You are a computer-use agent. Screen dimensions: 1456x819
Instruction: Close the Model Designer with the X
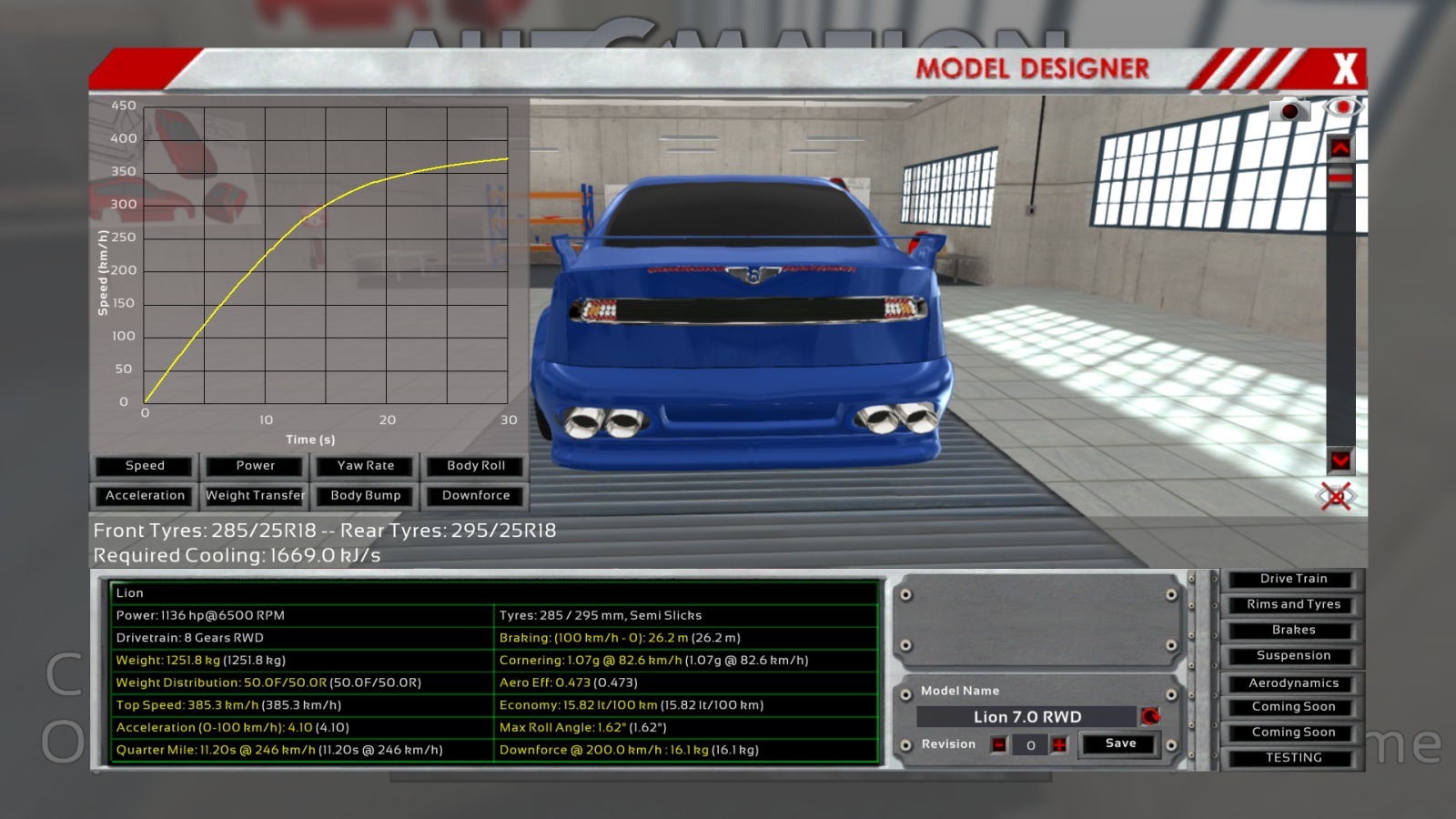click(x=1344, y=69)
